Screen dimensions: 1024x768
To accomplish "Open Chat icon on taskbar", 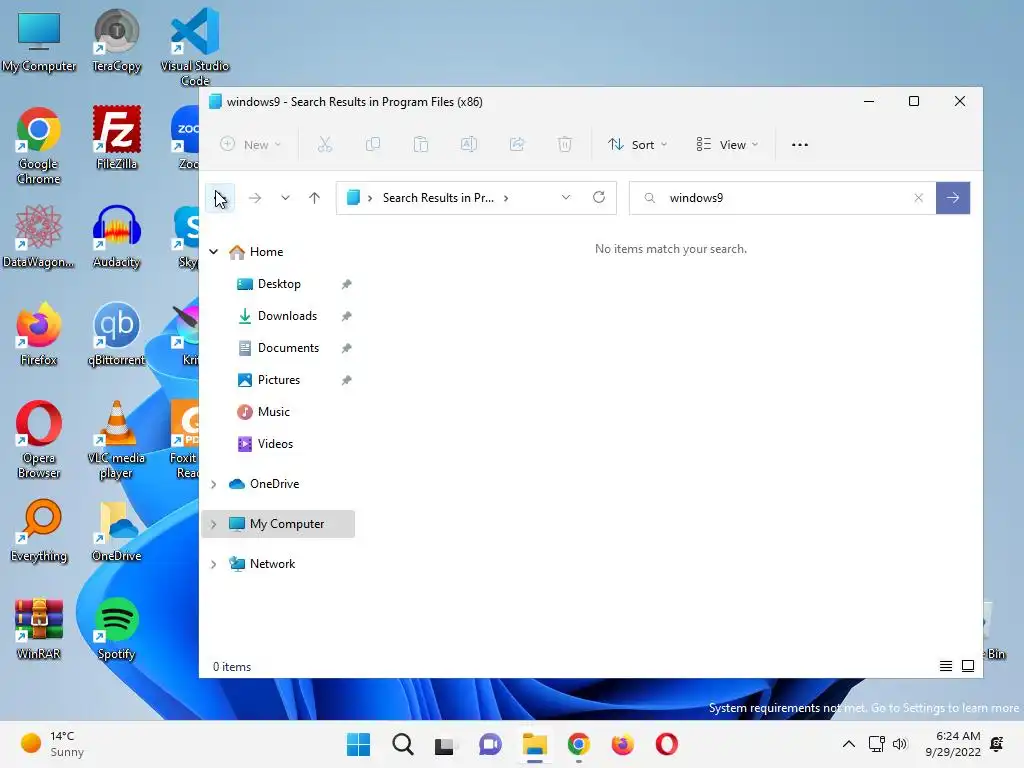I will click(x=490, y=744).
